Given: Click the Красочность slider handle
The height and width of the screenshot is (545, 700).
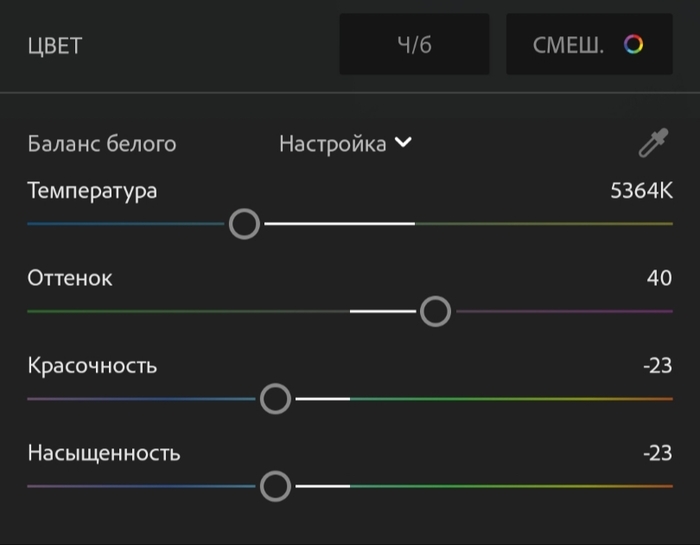Looking at the screenshot, I should click(275, 399).
